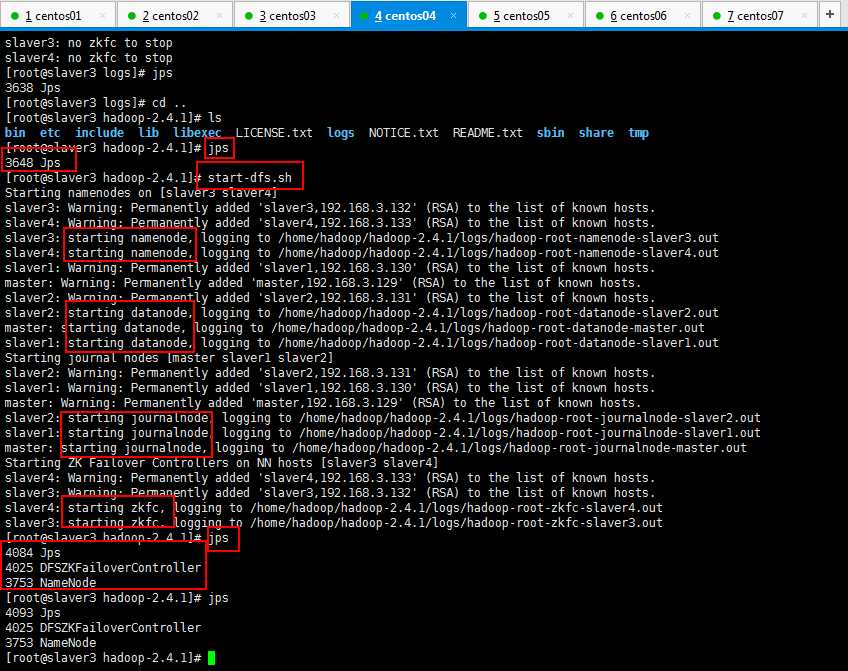Close the centos06 tab with its X

(x=687, y=16)
